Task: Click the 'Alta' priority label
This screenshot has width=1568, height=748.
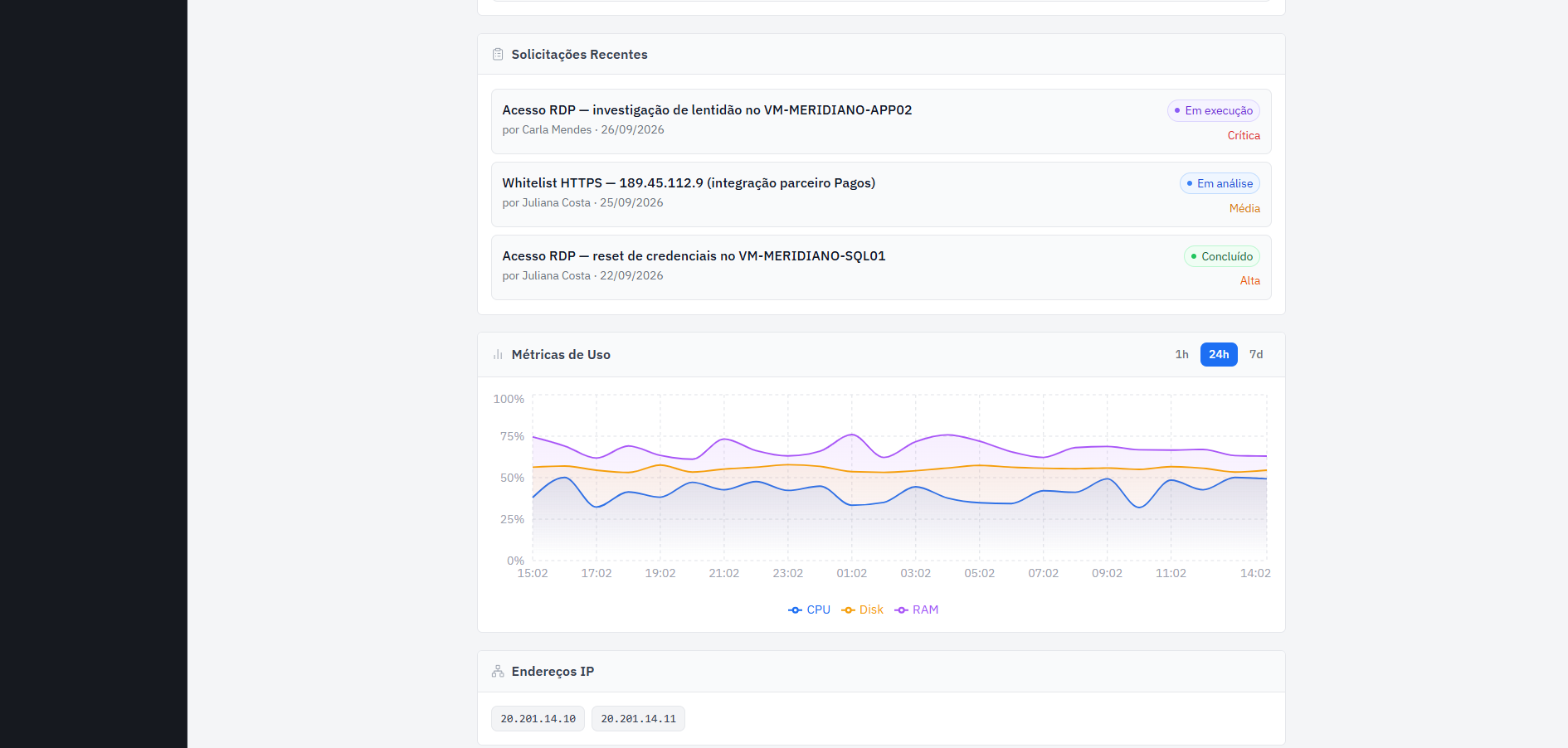Action: pos(1249,281)
